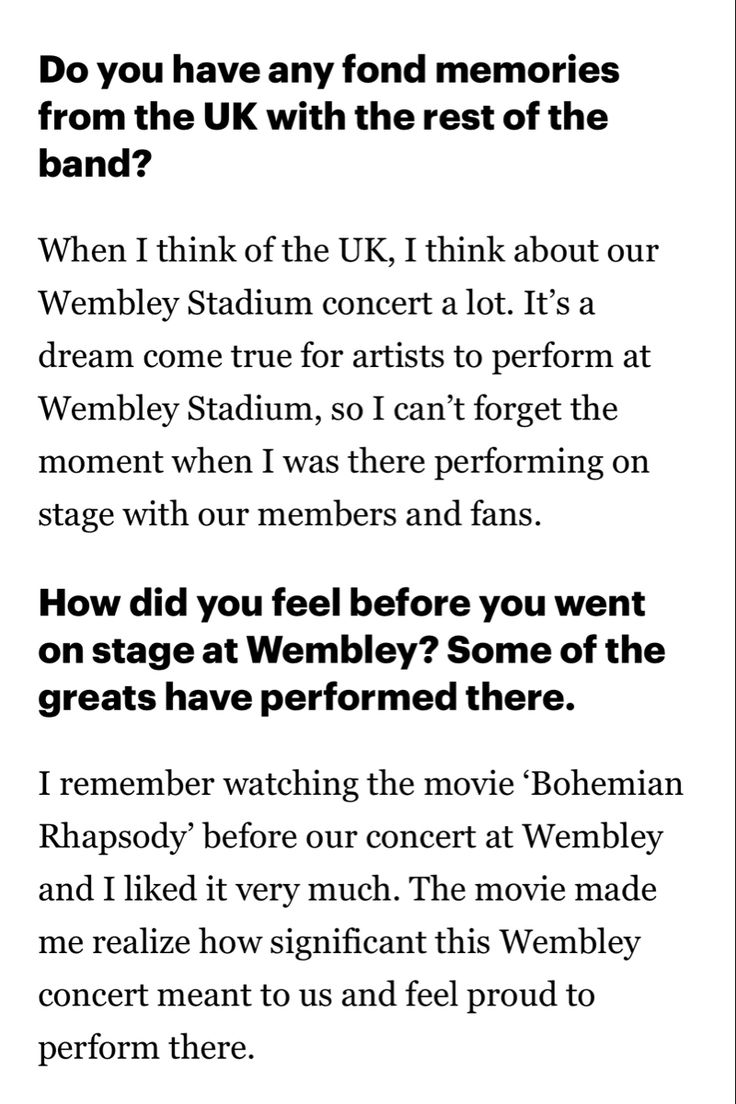Click the line 'dream come true for artists to perform at'
Screen dimensions: 736x1104
[344, 356]
